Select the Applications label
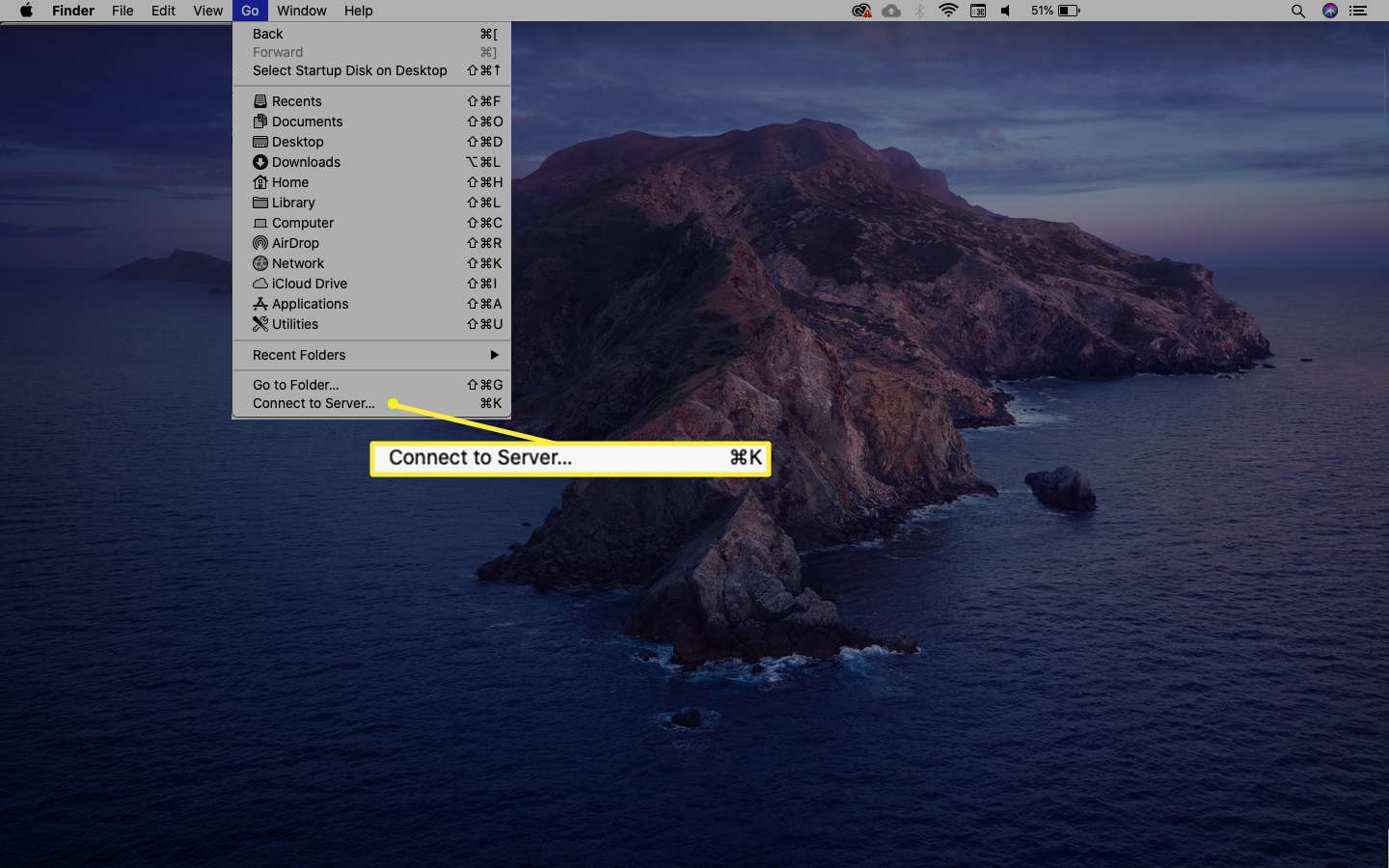 click(310, 304)
